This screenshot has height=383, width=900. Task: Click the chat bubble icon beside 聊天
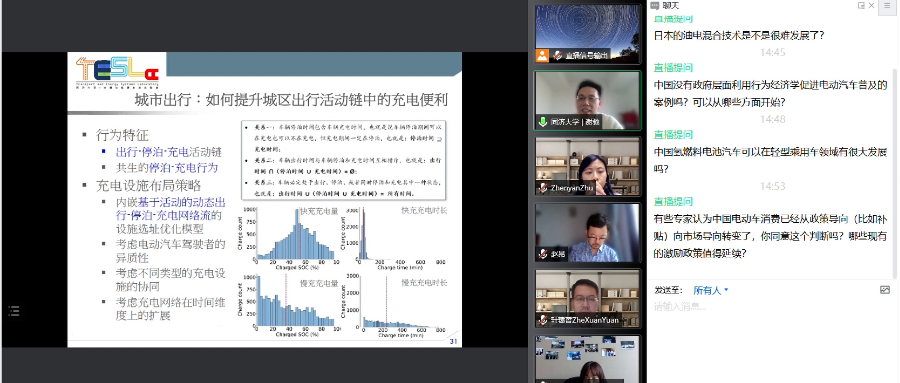[655, 6]
